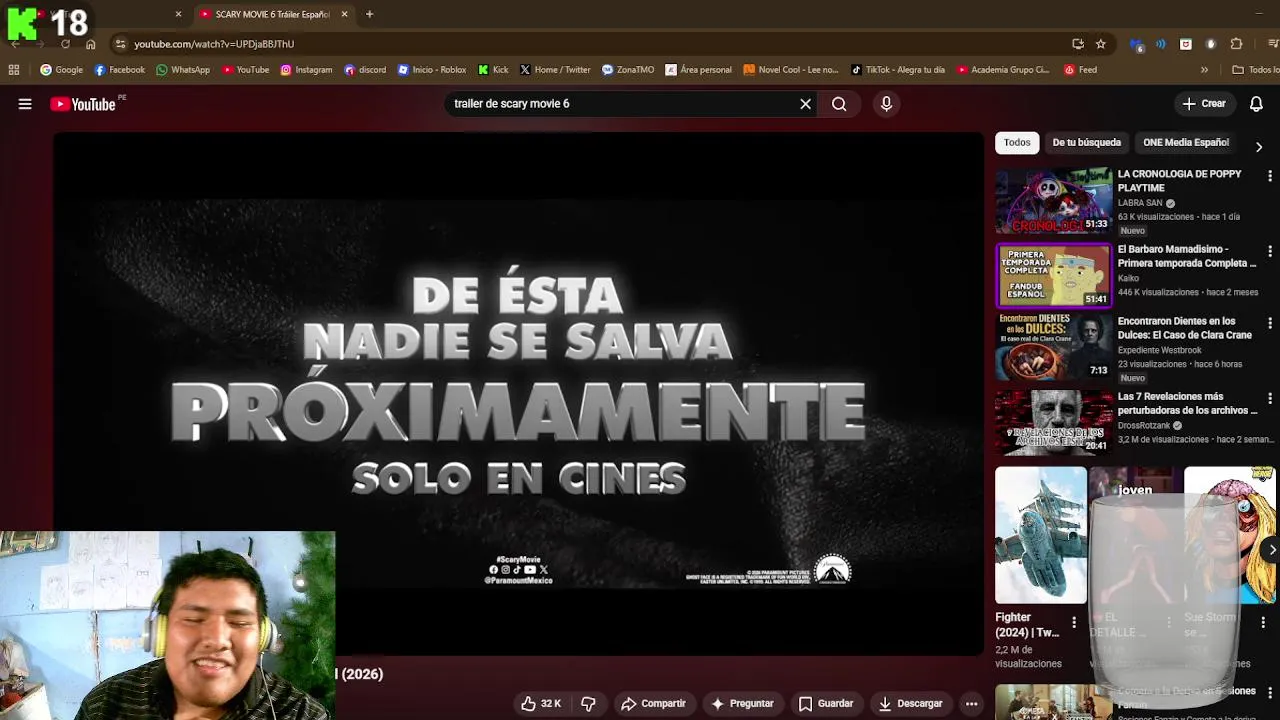Image resolution: width=1280 pixels, height=720 pixels.
Task: Click the video player area
Action: 518,394
